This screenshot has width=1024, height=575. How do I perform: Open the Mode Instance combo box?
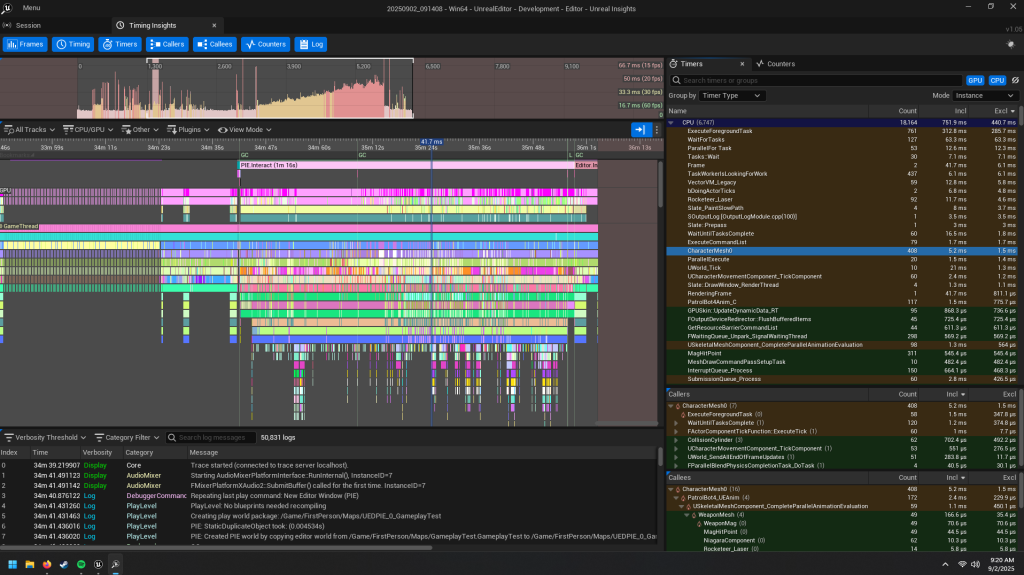coord(984,95)
